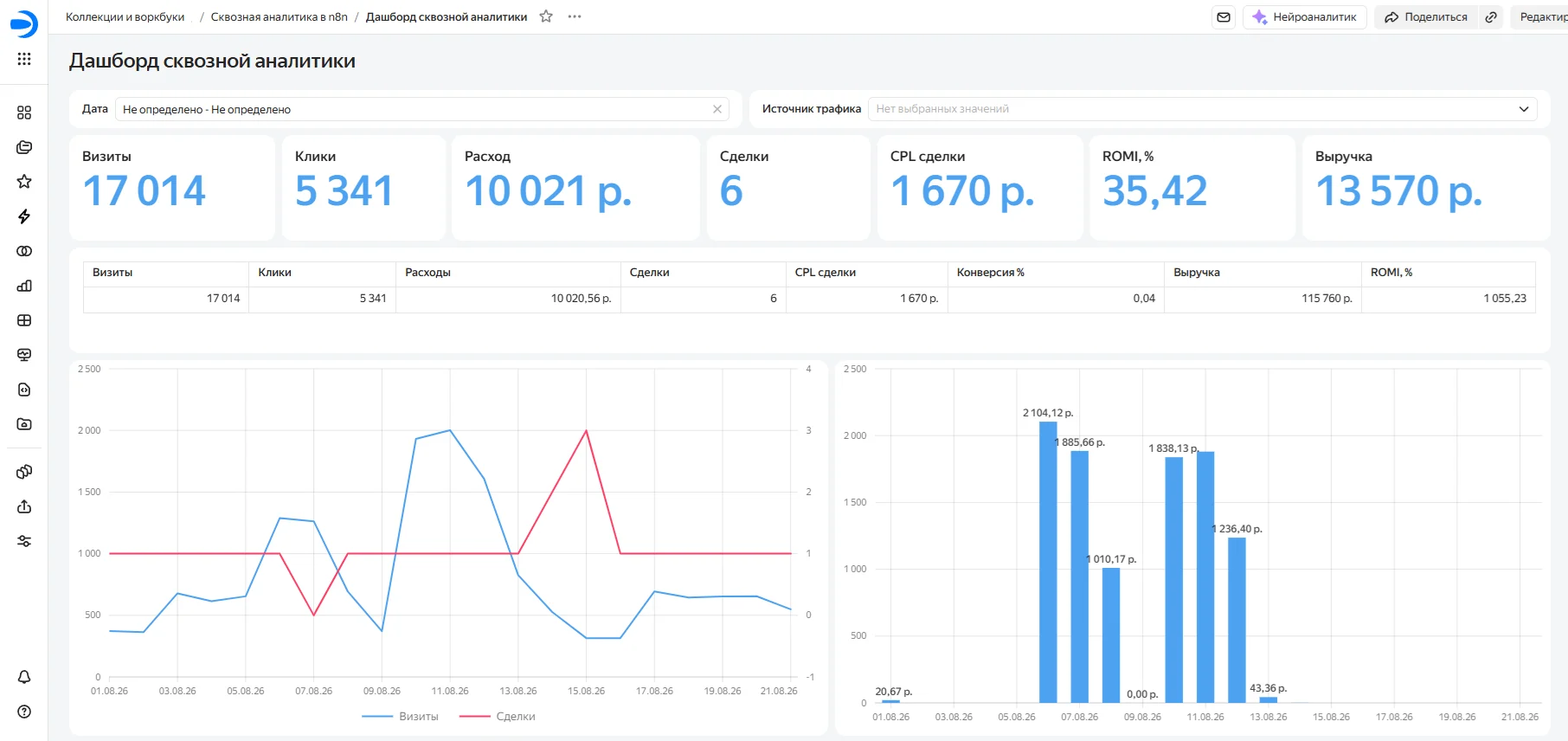The image size is (1568, 741).
Task: Click the DataLens logo icon
Action: (x=24, y=23)
